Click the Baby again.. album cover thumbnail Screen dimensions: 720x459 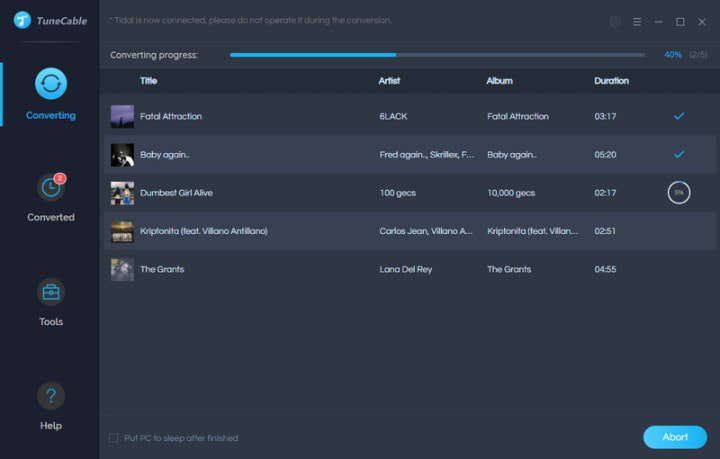coord(122,155)
